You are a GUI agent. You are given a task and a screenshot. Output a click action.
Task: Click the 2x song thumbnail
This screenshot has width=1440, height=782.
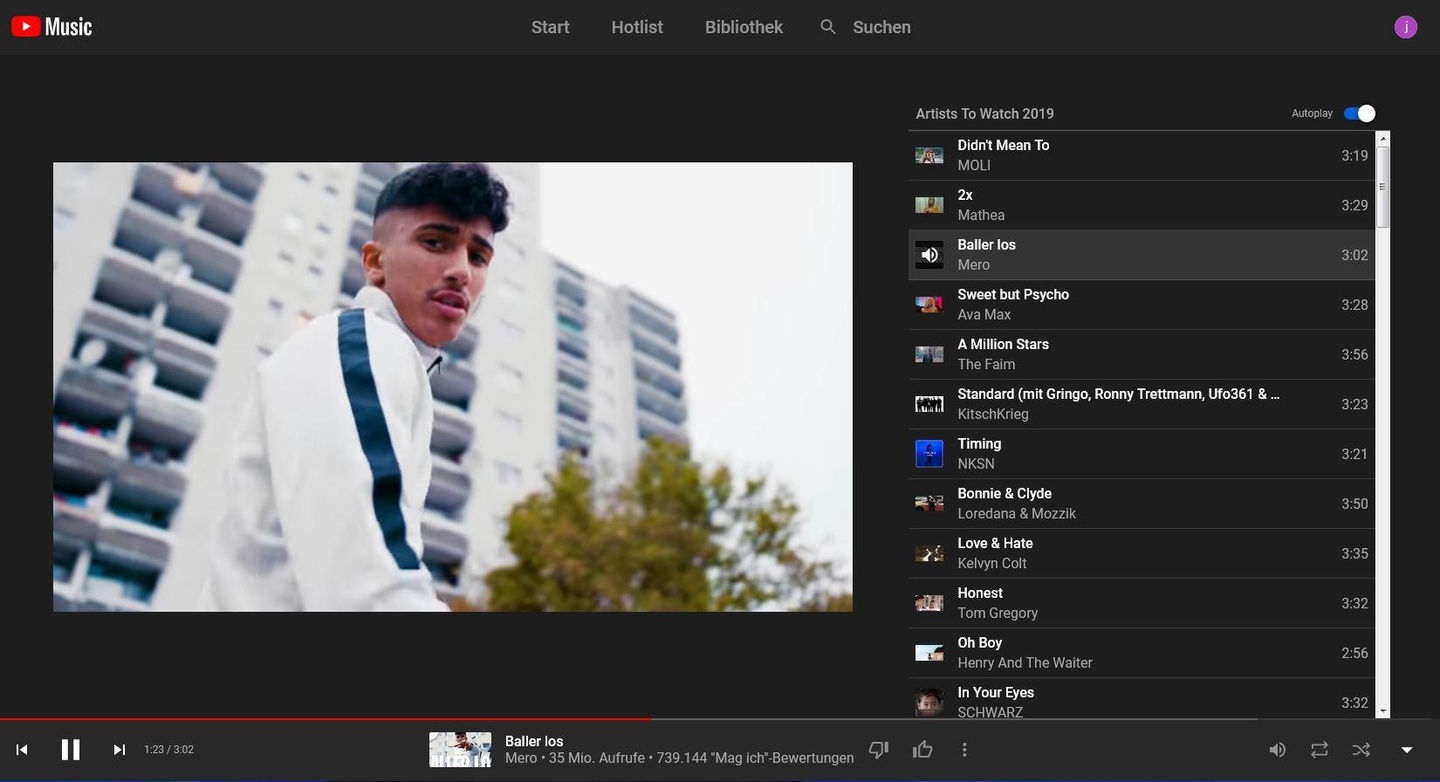pos(929,205)
